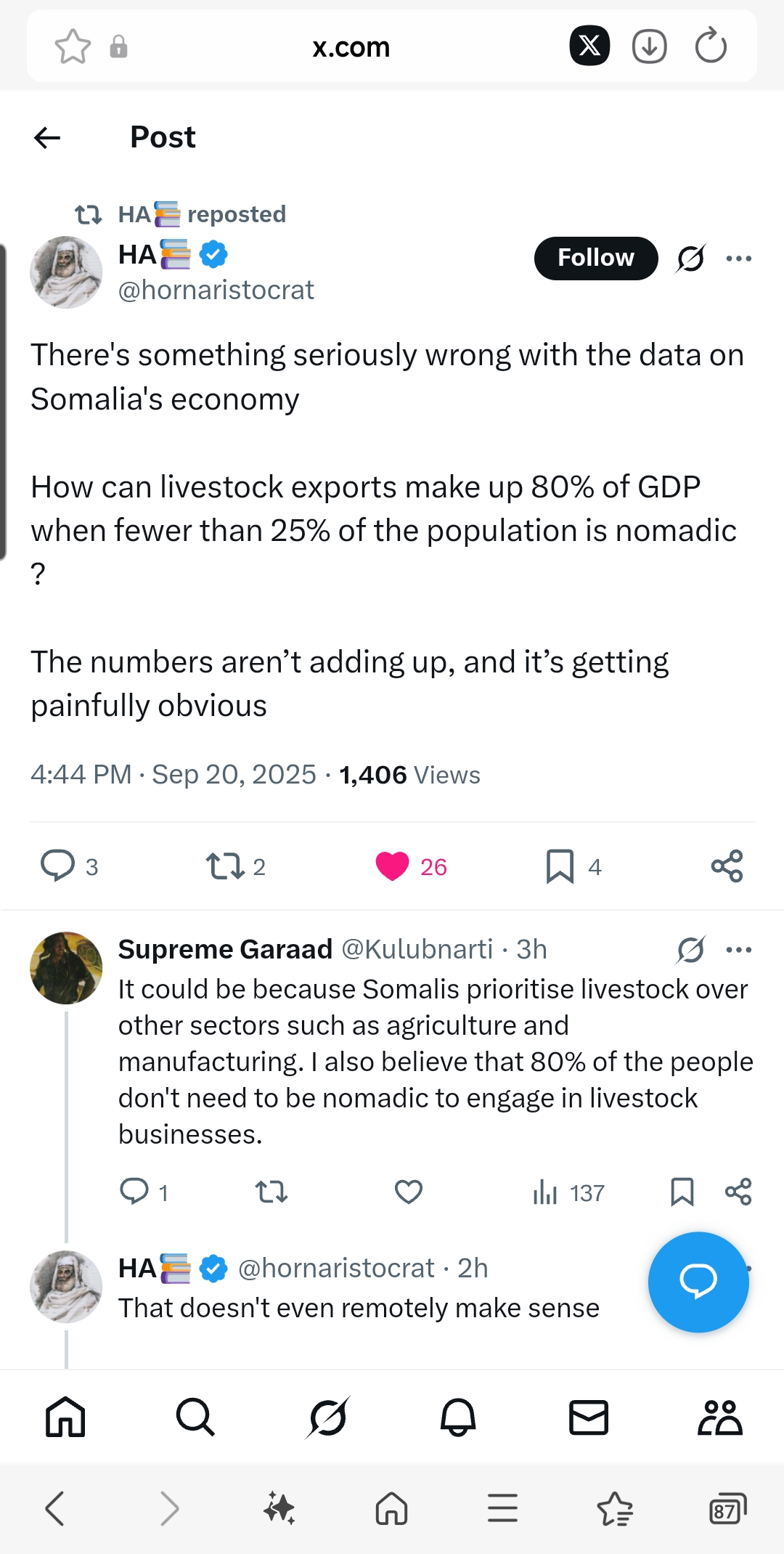Open browser hamburger menu in bottom bar
Screen dimensions: 784x1554
pyautogui.click(x=502, y=1509)
